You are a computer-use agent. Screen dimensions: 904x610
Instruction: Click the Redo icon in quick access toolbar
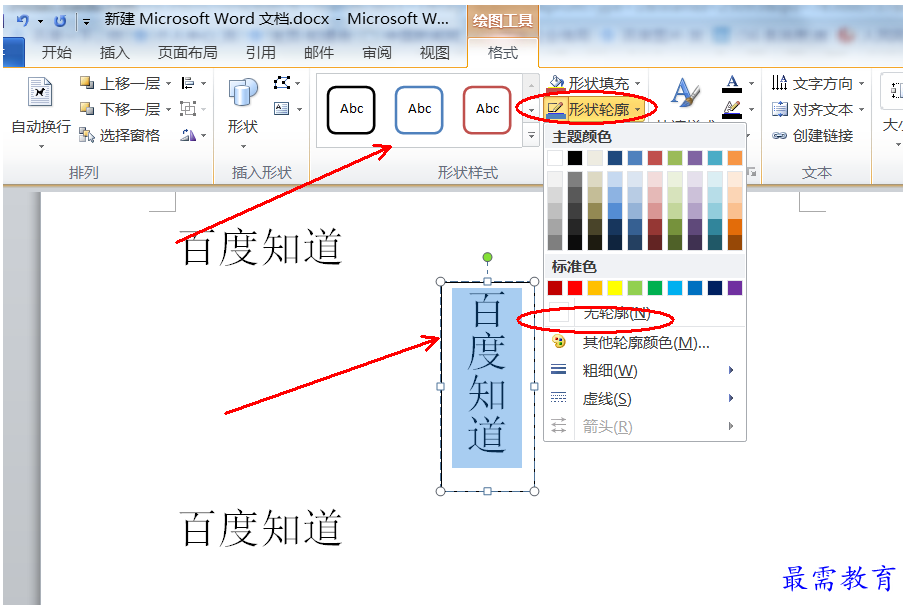click(x=60, y=21)
